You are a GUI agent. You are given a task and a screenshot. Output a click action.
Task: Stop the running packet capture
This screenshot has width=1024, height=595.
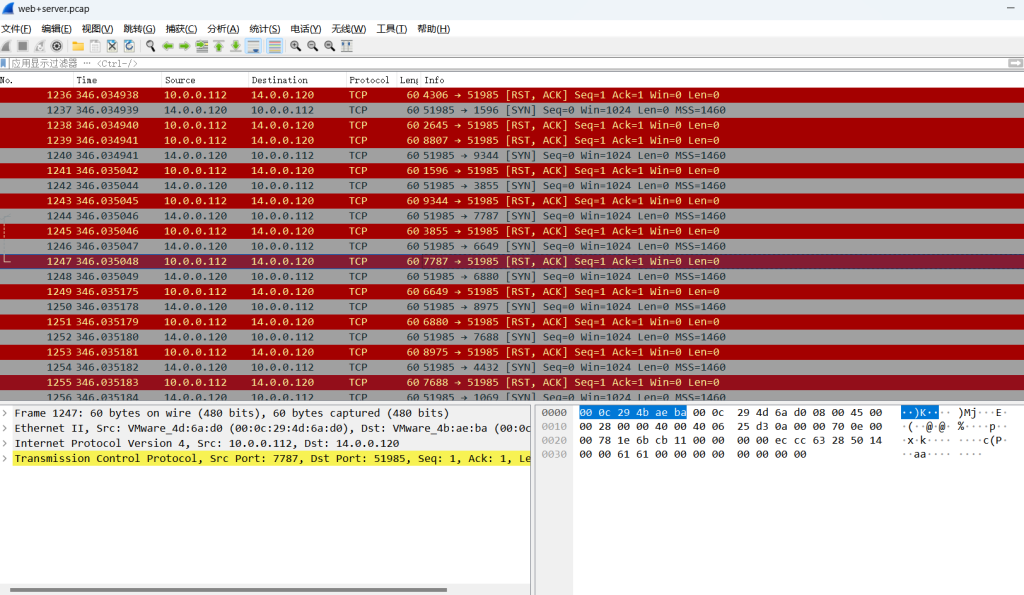23,46
